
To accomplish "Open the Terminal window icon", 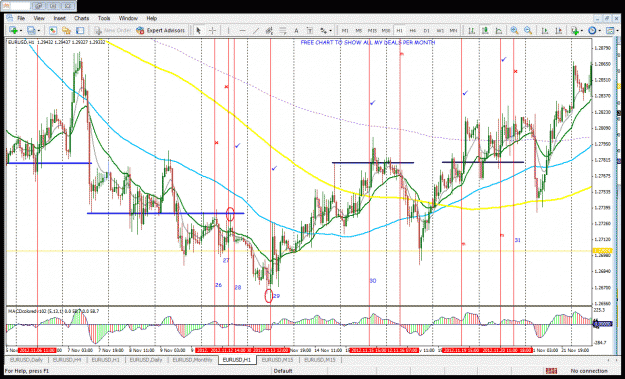I will coord(80,30).
